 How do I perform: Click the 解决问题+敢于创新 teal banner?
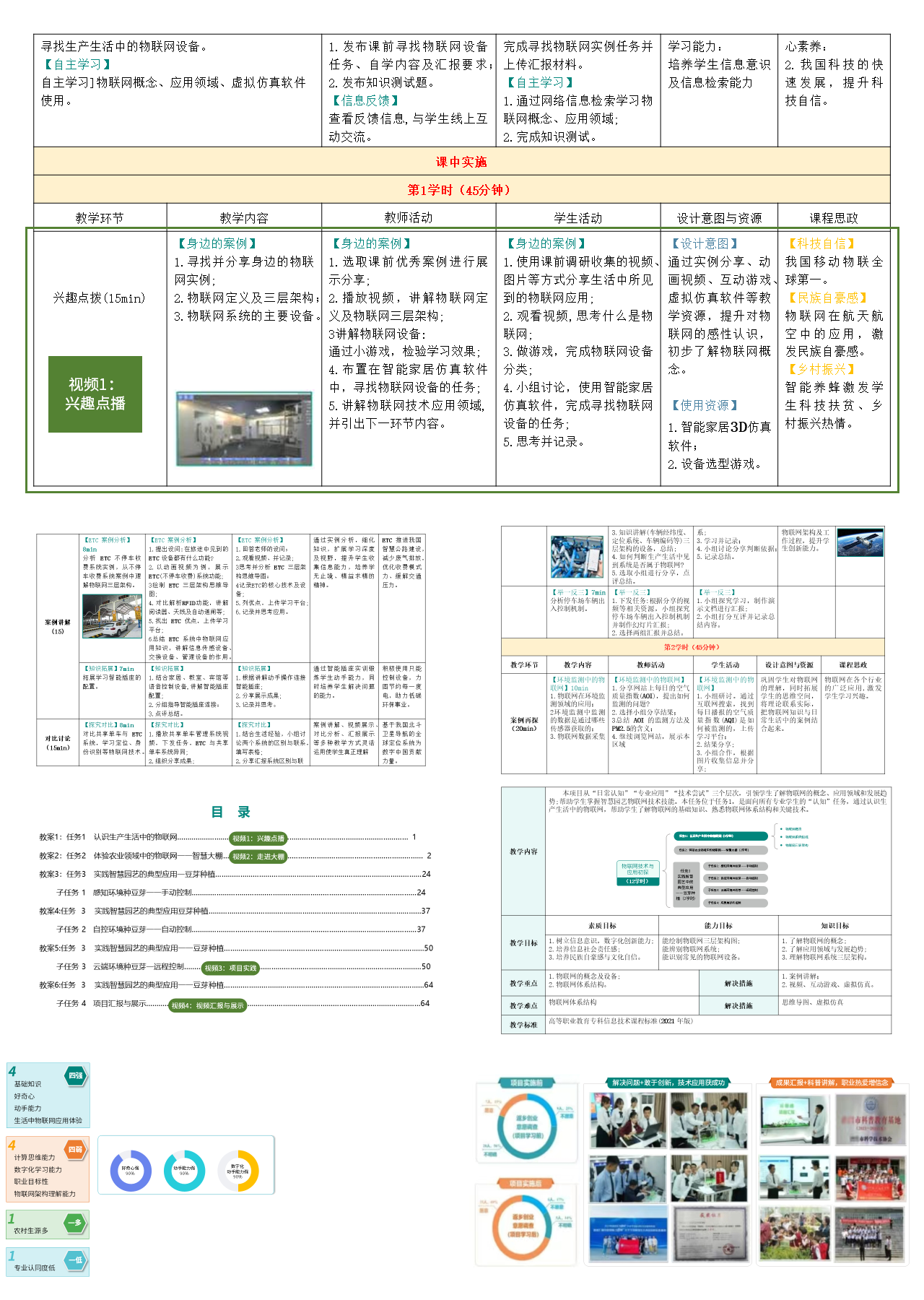tap(668, 1083)
